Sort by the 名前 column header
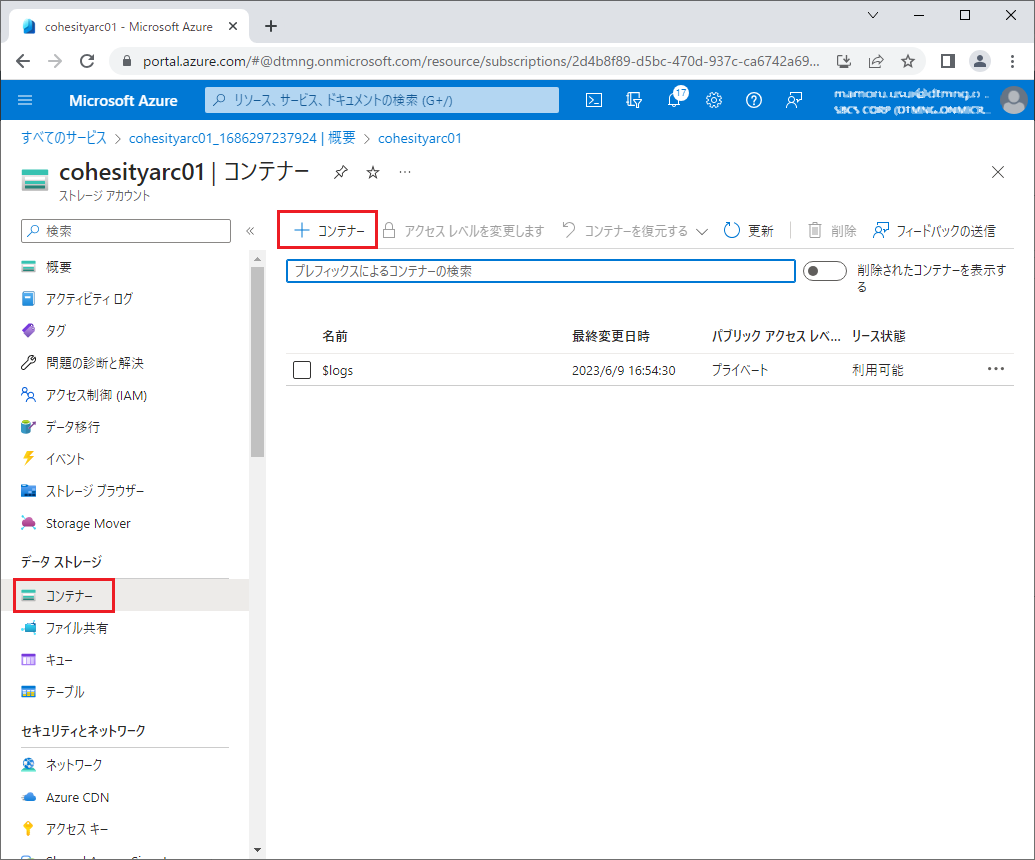 tap(335, 336)
